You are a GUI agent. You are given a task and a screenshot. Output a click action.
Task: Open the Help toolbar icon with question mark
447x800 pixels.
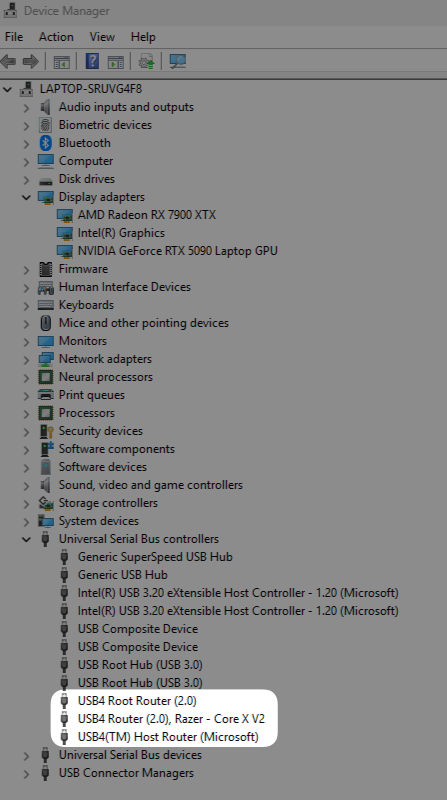pyautogui.click(x=92, y=62)
